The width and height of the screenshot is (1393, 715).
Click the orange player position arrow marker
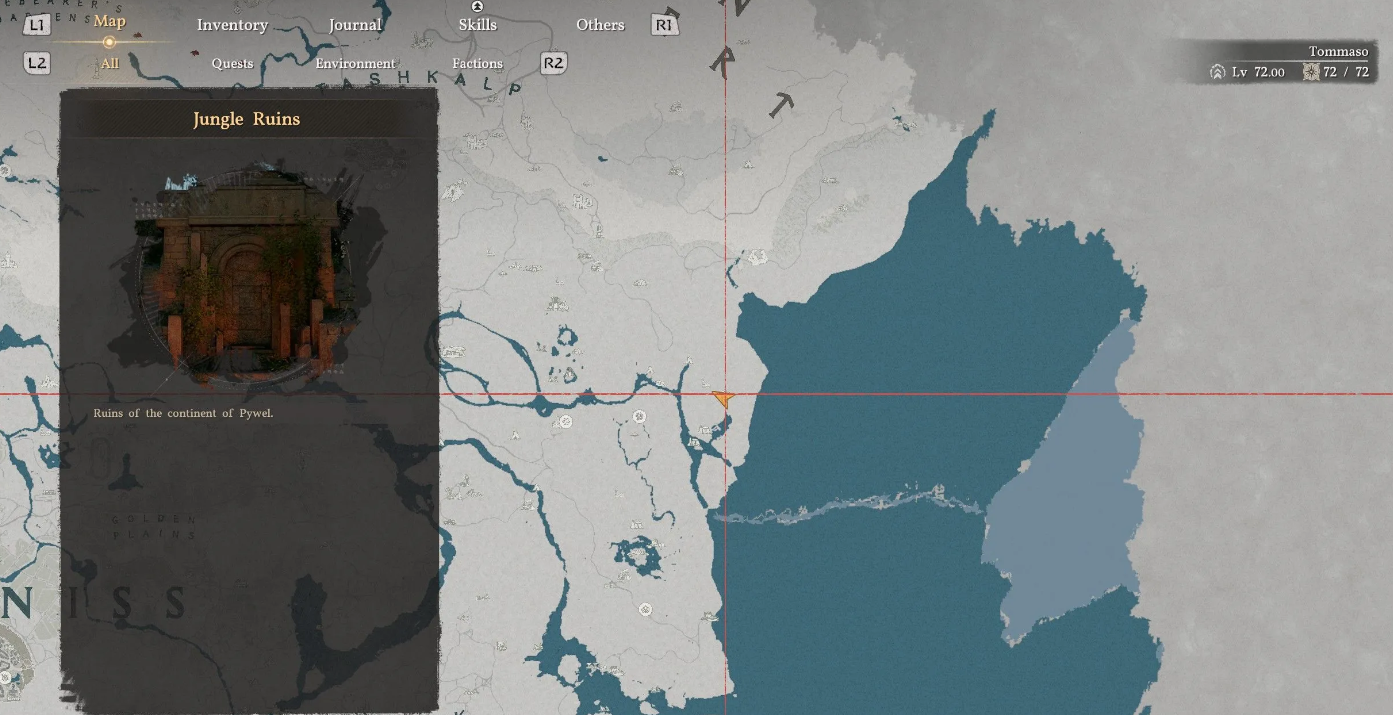(723, 400)
